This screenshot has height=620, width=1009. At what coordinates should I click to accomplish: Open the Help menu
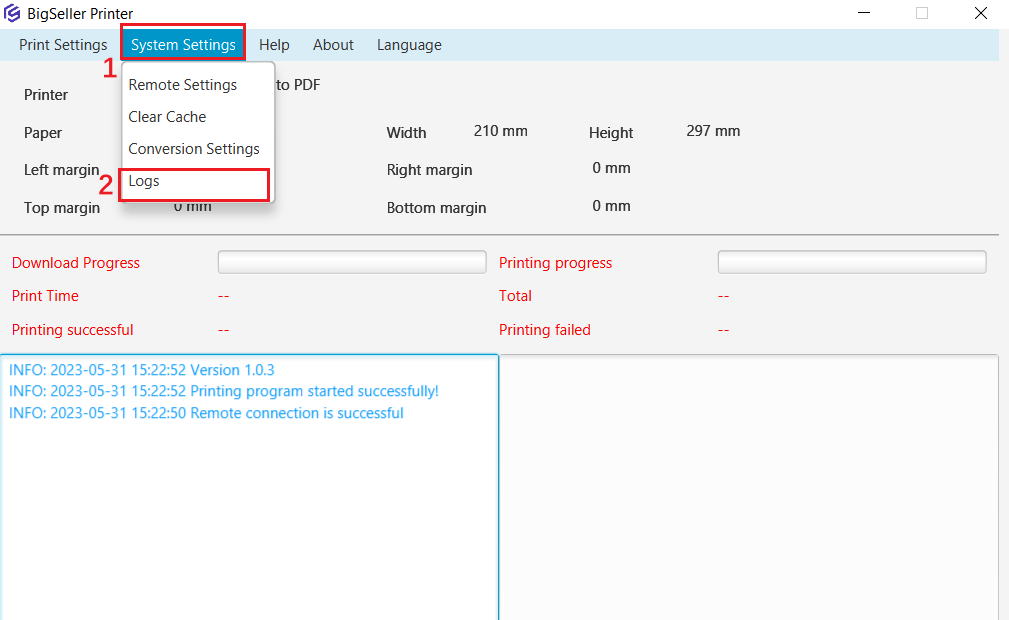tap(274, 45)
